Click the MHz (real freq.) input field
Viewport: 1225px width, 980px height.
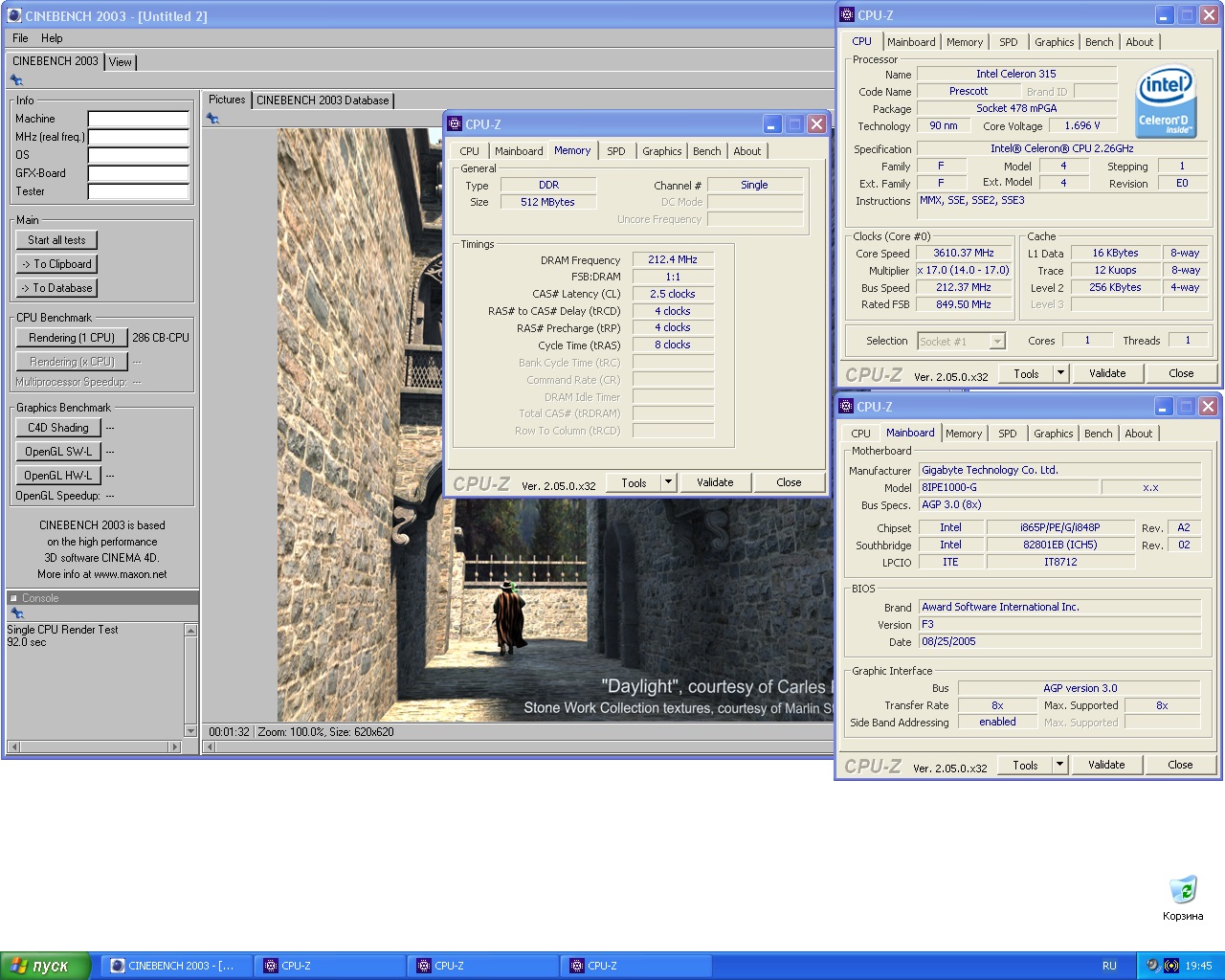pyautogui.click(x=139, y=137)
